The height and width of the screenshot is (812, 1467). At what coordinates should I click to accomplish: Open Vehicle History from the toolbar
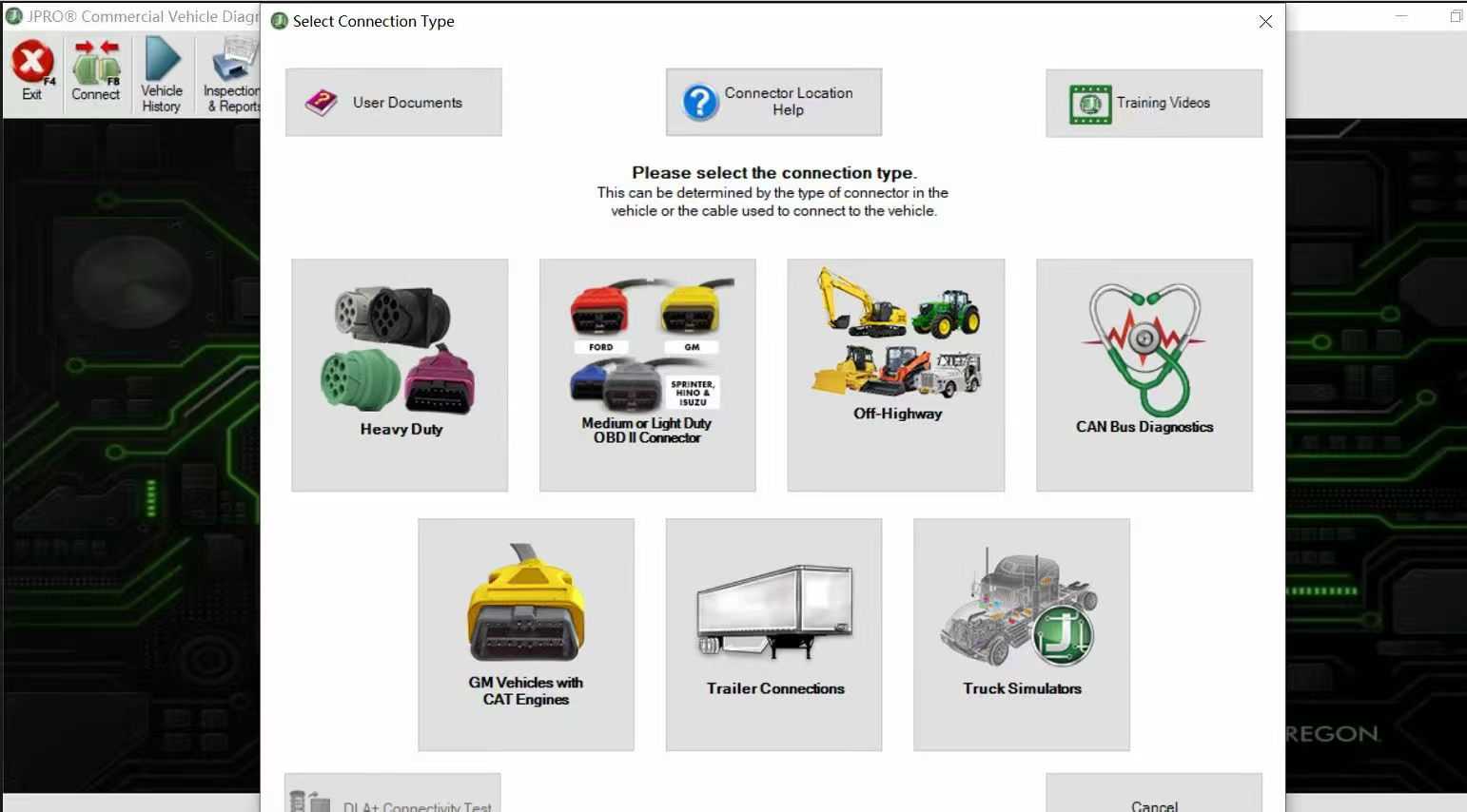pyautogui.click(x=162, y=74)
